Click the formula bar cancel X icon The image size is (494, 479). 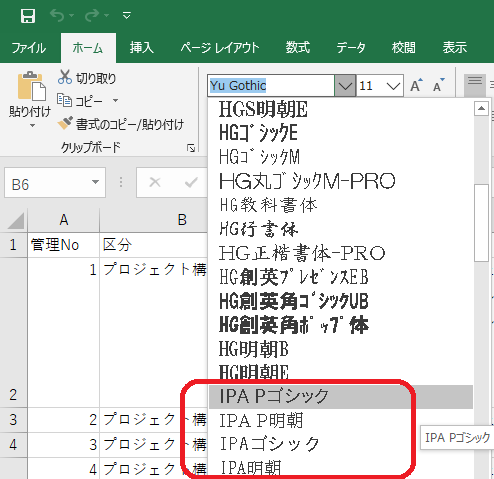point(155,182)
